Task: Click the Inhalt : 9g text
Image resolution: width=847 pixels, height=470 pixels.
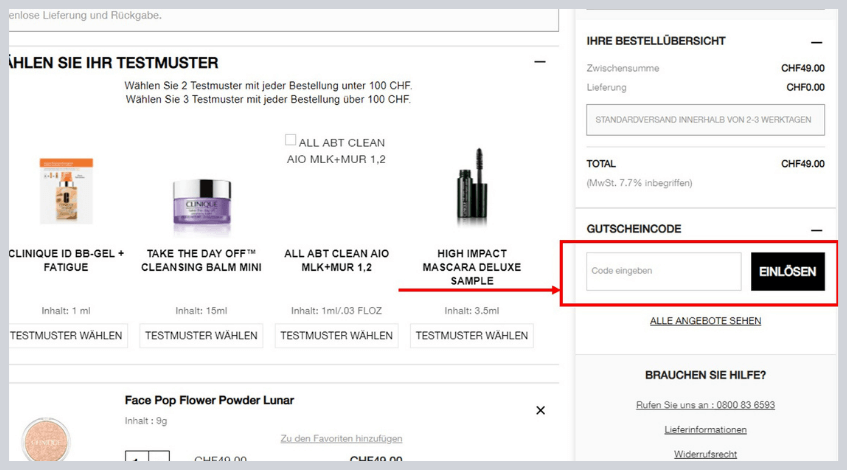Action: [146, 421]
